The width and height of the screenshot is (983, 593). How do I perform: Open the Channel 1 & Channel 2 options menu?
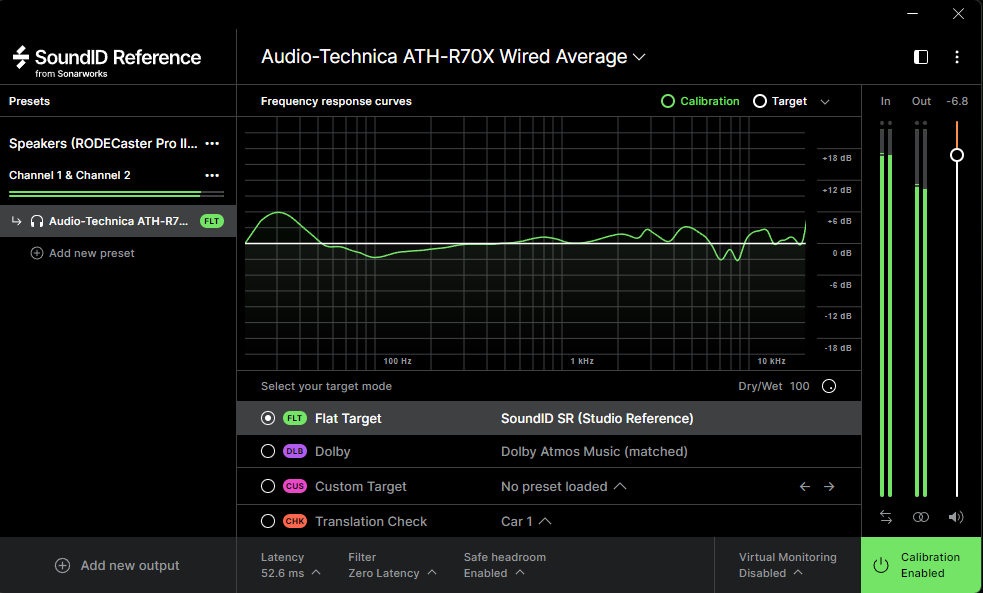(212, 176)
